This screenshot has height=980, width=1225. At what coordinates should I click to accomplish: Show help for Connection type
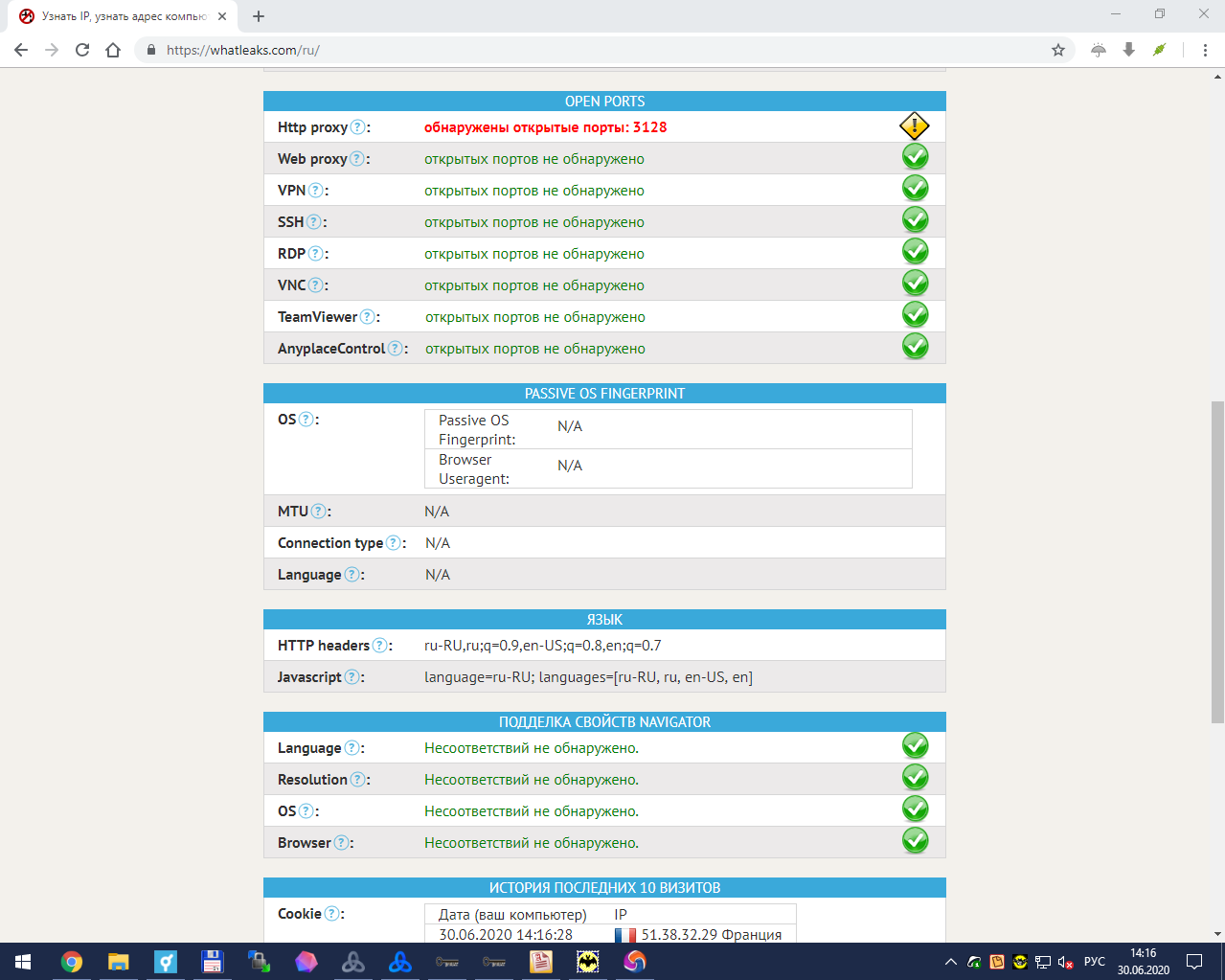tap(394, 543)
